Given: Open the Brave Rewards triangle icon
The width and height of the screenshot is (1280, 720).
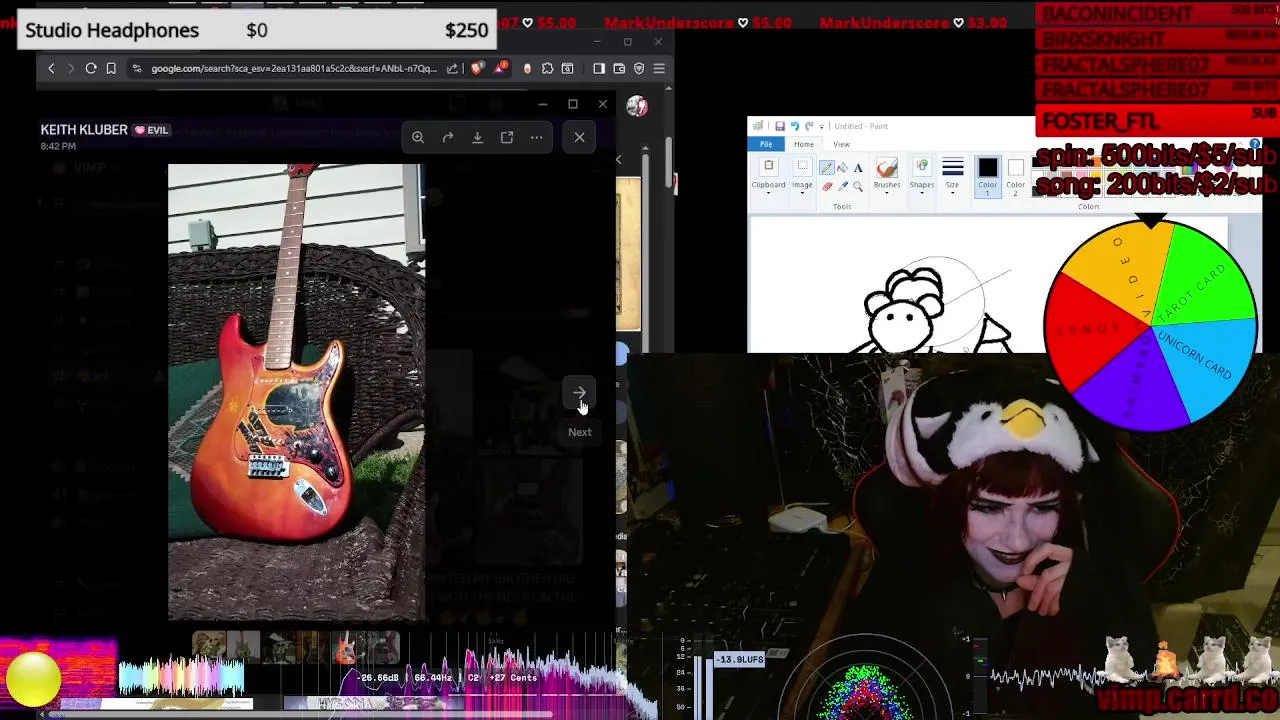Looking at the screenshot, I should (x=501, y=68).
